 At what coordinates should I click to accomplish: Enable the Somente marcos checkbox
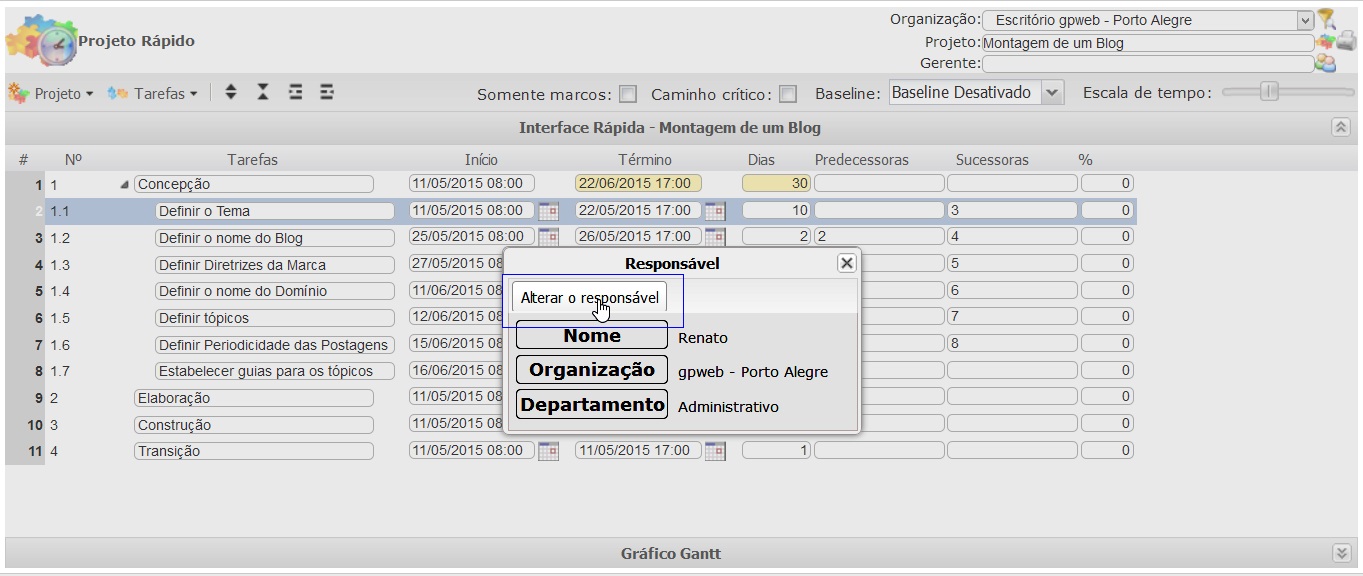coord(628,94)
